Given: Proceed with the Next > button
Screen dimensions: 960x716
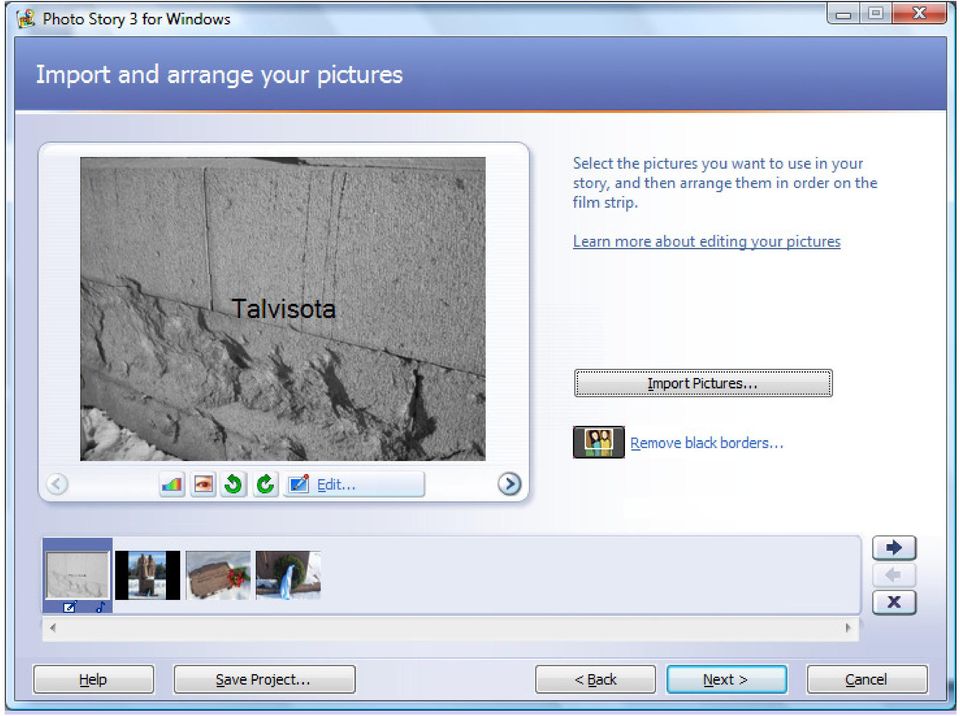Looking at the screenshot, I should point(726,679).
